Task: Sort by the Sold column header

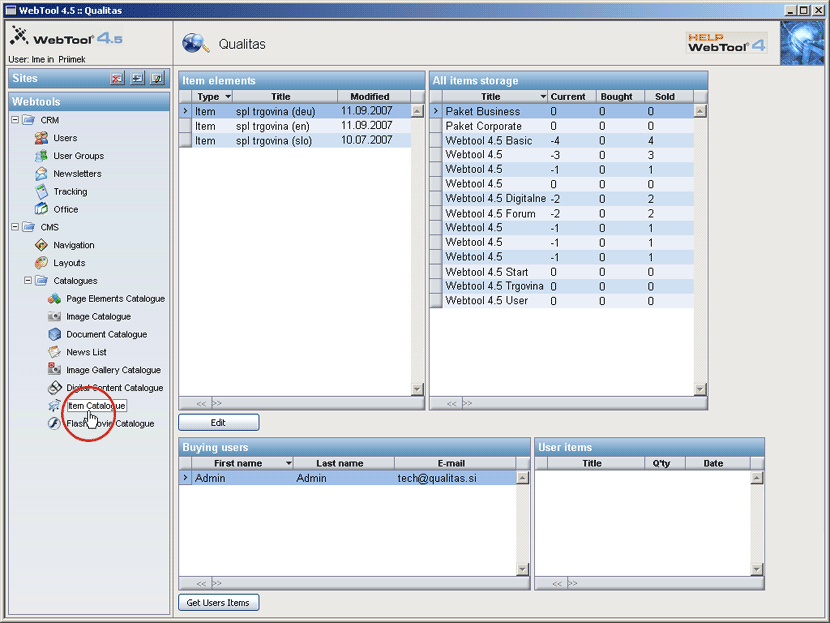Action: tap(665, 97)
